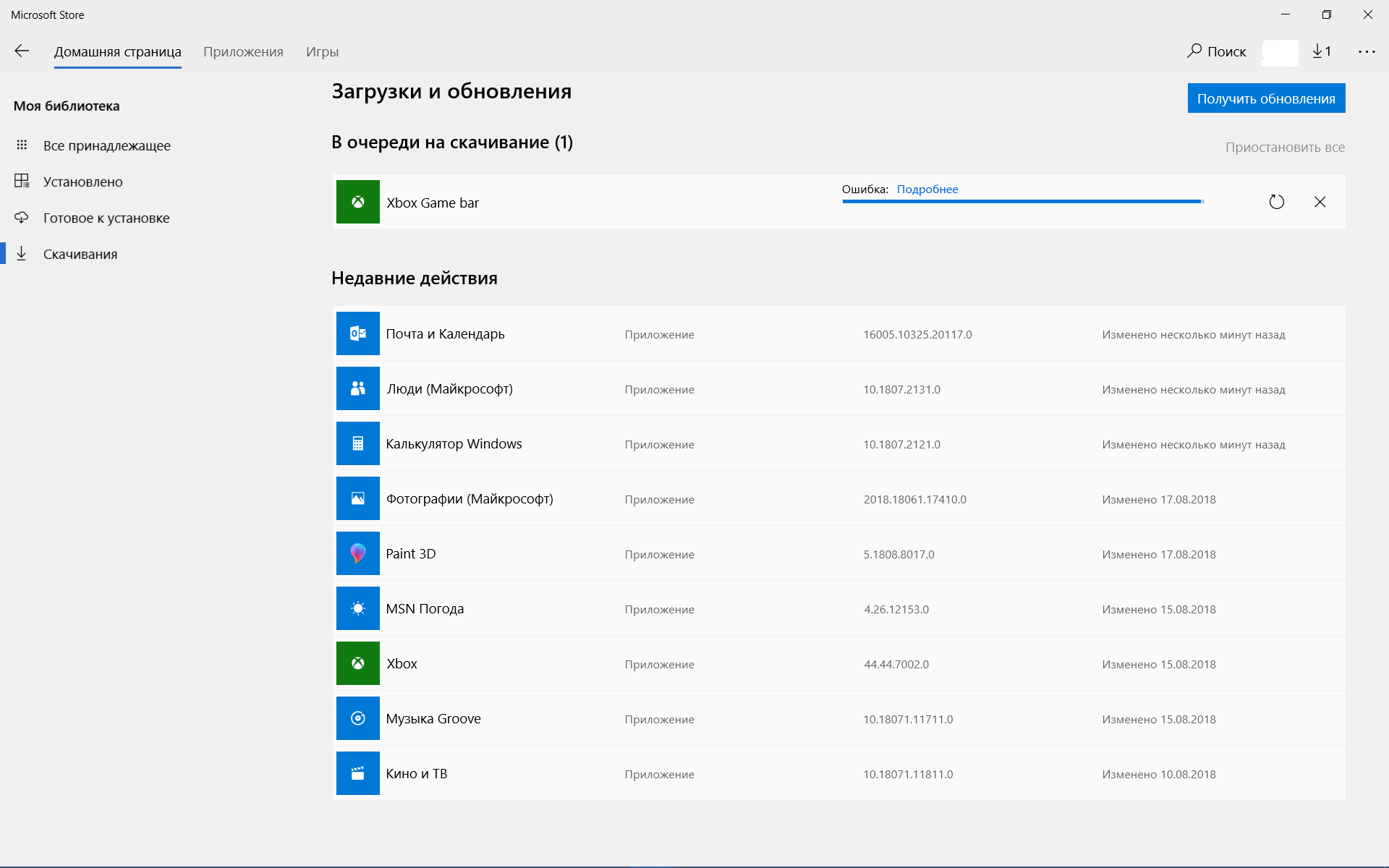
Task: Click the Поиск text label
Action: tap(1226, 51)
